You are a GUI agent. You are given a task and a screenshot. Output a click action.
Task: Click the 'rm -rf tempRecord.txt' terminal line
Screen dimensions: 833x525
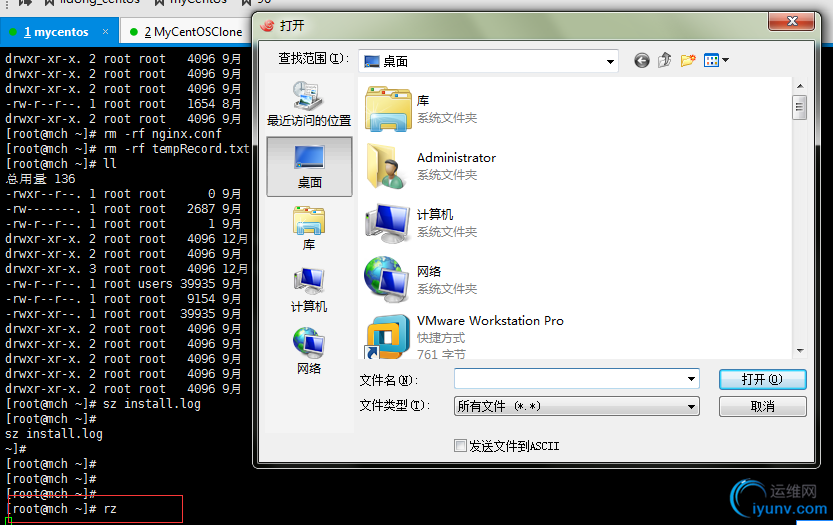[x=128, y=149]
